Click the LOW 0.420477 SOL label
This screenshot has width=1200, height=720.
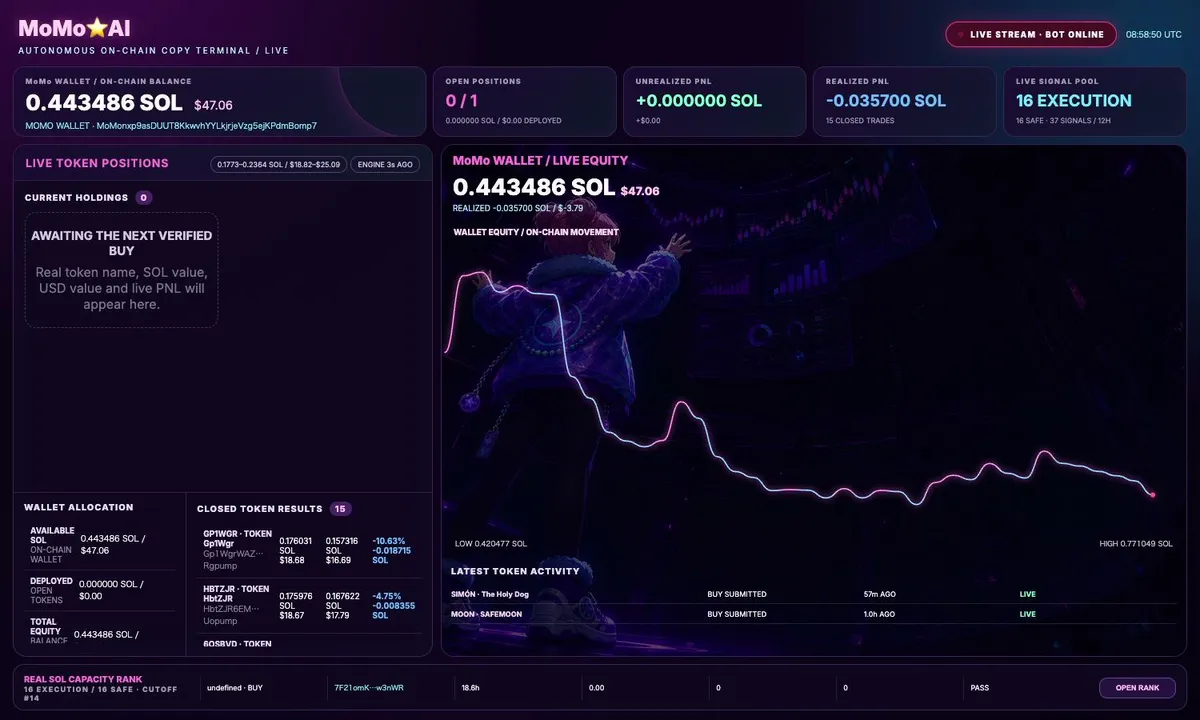(x=491, y=544)
